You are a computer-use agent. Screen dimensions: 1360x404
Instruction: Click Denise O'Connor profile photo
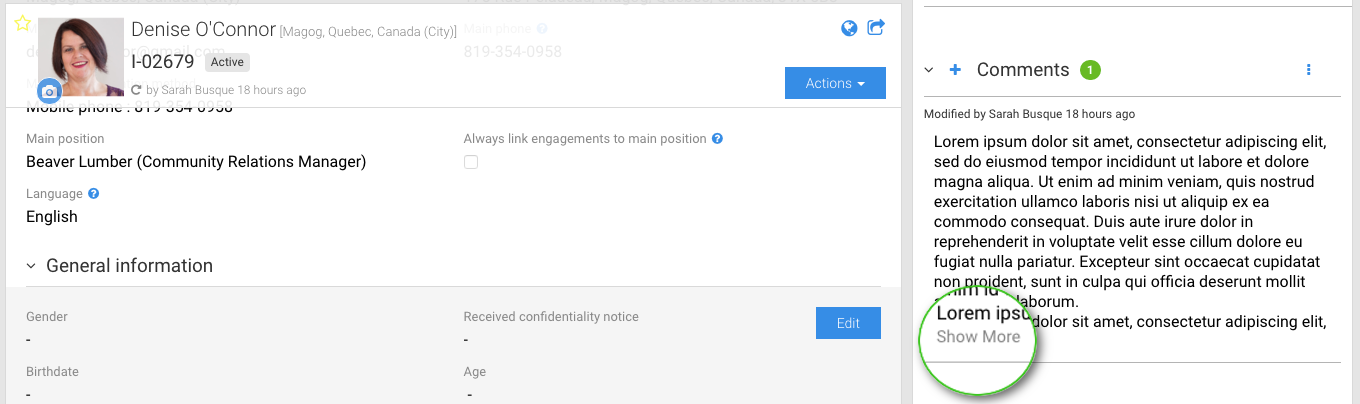point(80,57)
